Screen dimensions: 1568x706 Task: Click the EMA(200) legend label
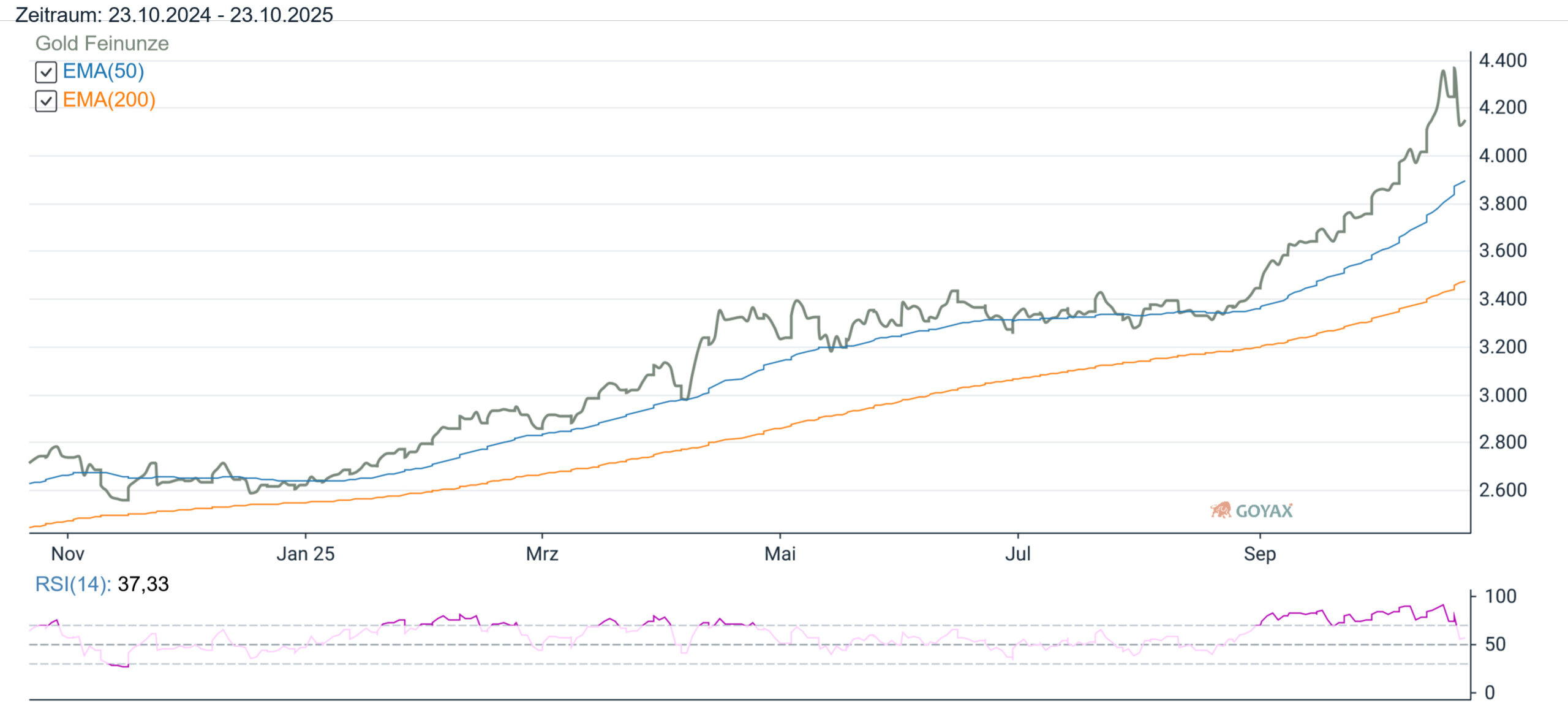(x=108, y=100)
